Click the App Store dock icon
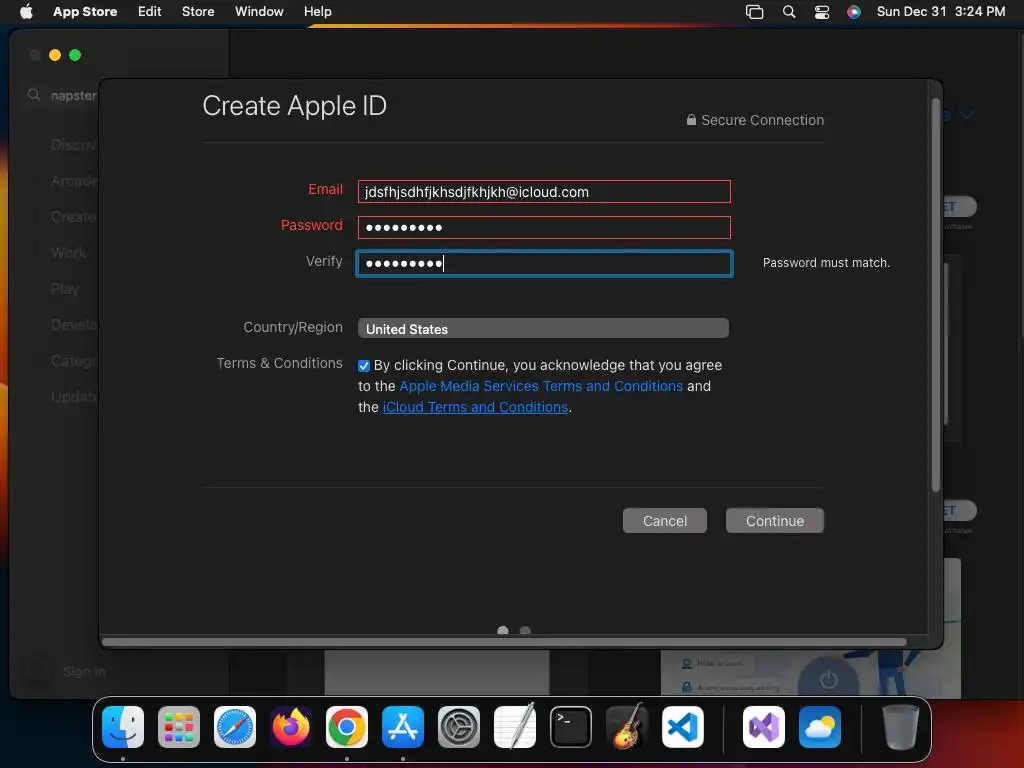This screenshot has height=768, width=1024. [403, 727]
